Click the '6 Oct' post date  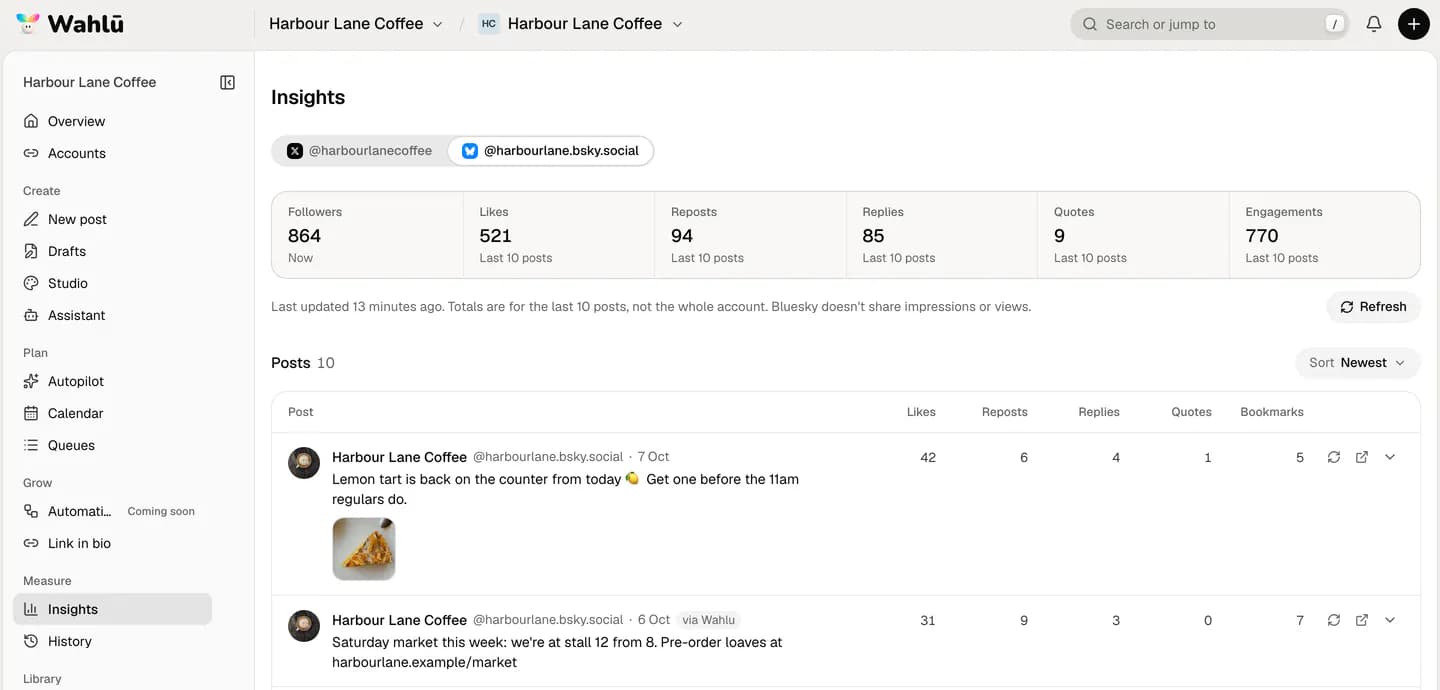(654, 620)
